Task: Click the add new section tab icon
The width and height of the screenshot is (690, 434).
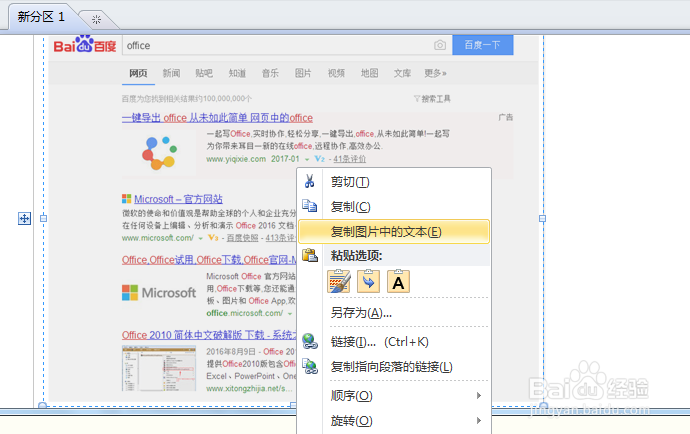Action: 96,19
